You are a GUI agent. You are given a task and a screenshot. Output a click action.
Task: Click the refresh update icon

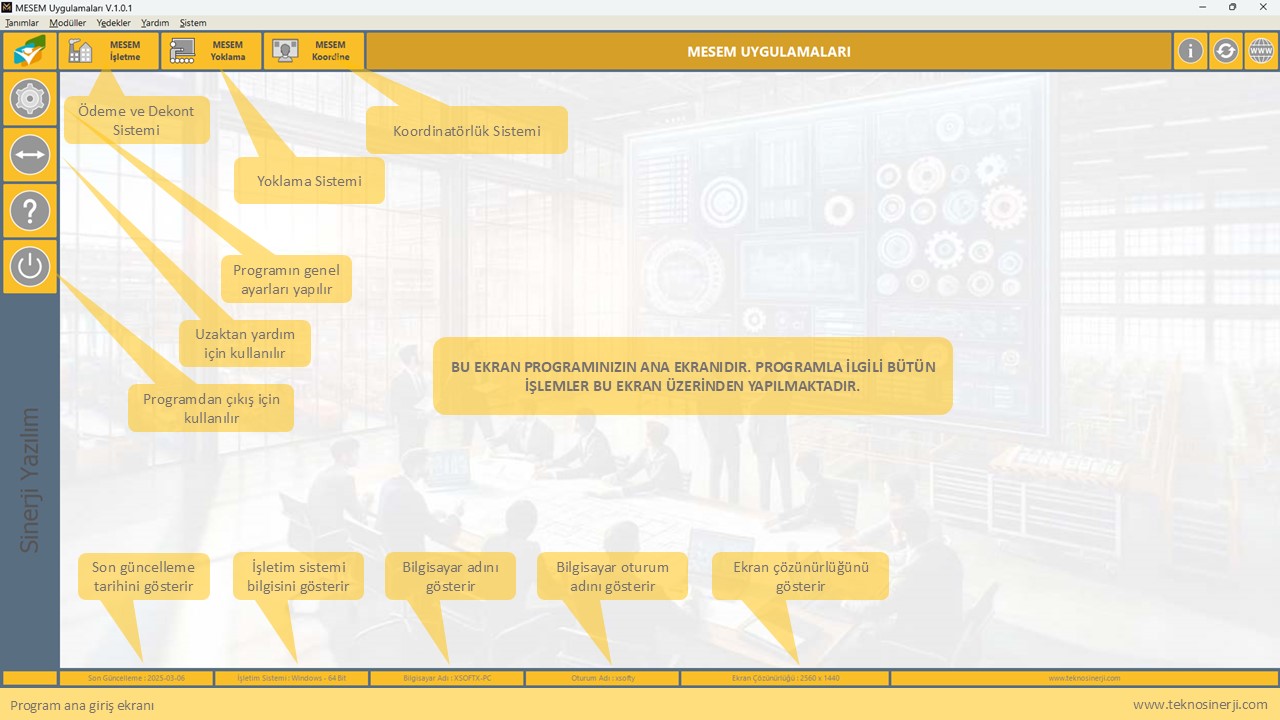pyautogui.click(x=1225, y=51)
